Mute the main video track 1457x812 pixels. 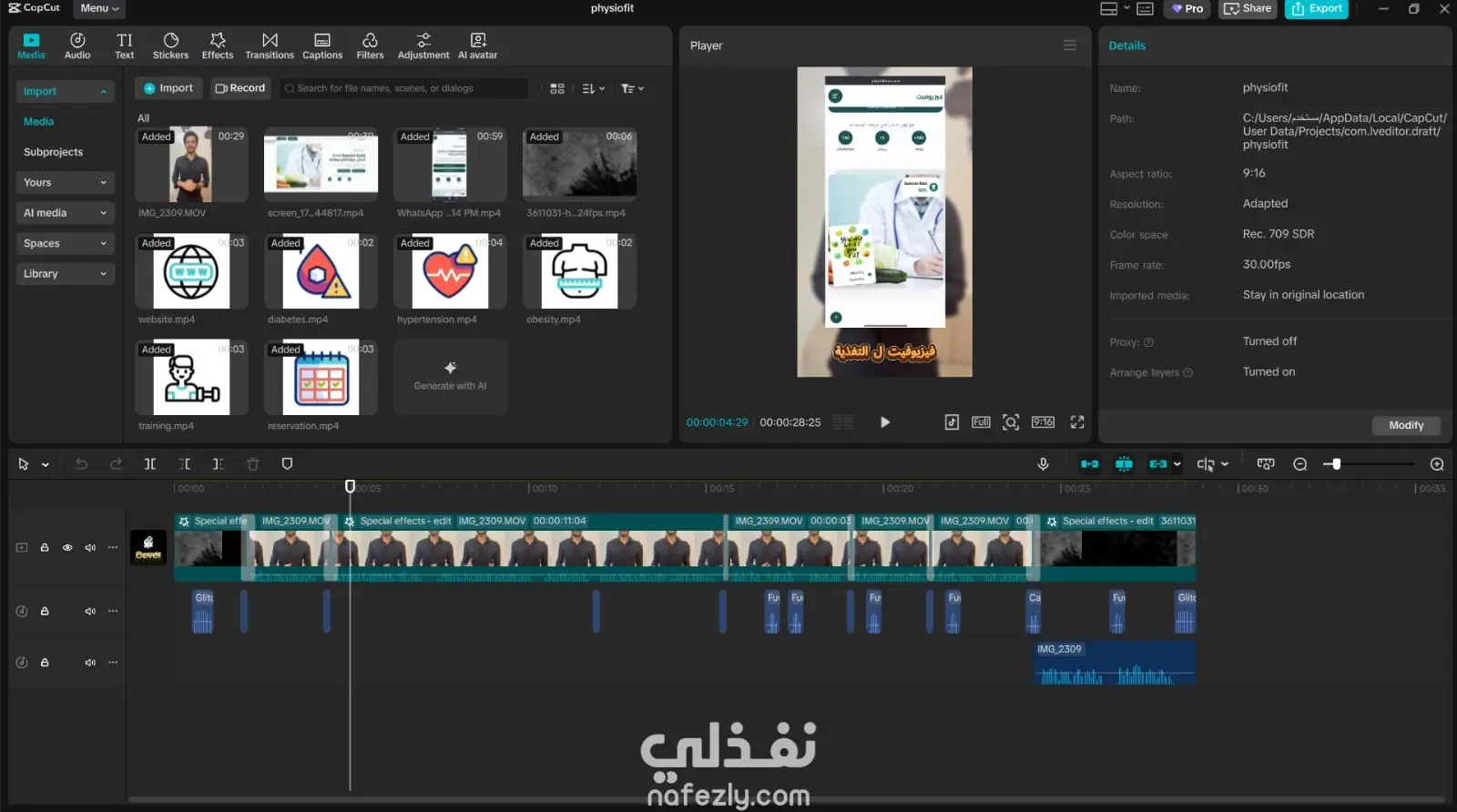[x=90, y=548]
